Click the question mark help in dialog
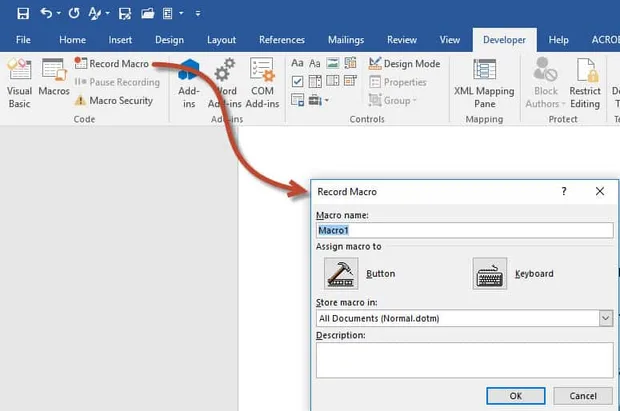Screen dimensions: 620x411 564,191
